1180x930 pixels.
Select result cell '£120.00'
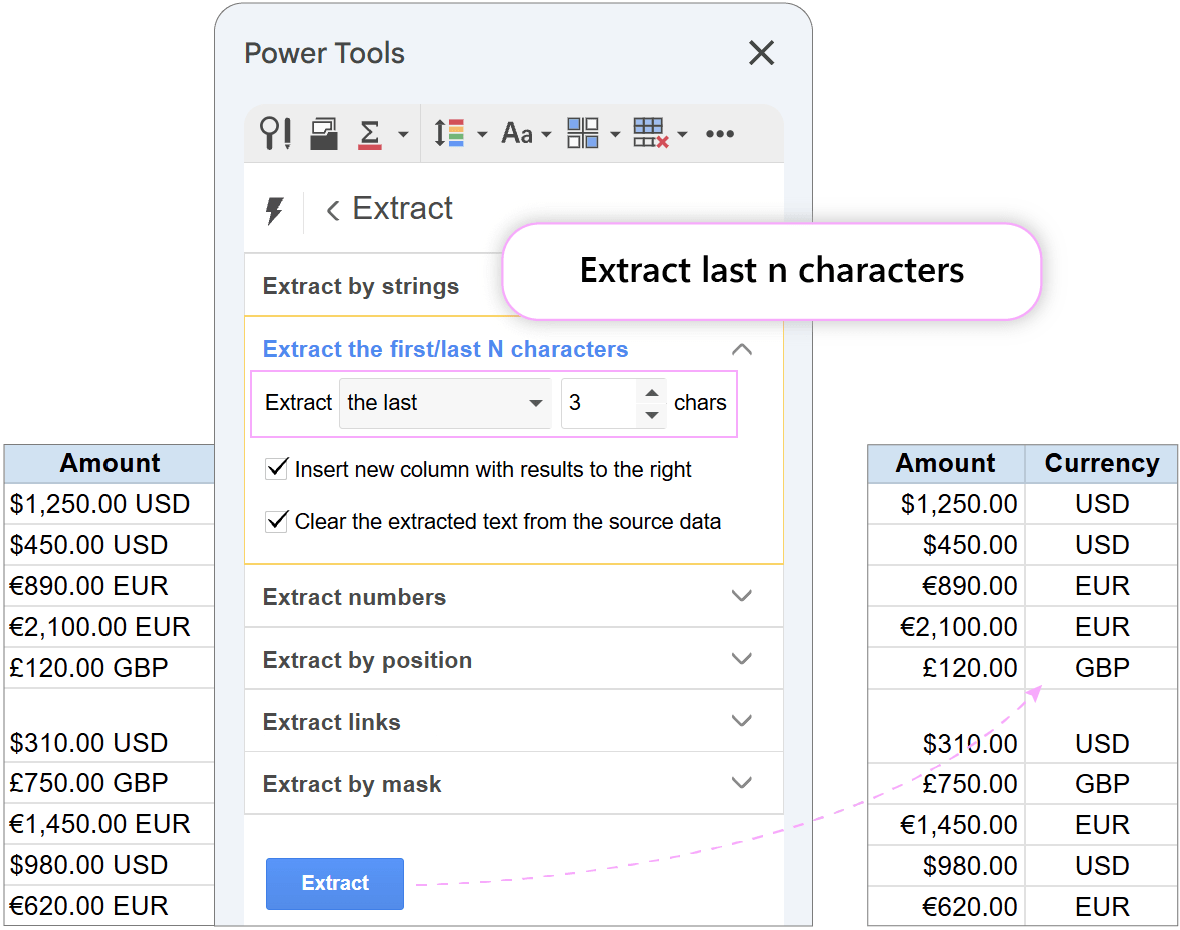pos(946,667)
